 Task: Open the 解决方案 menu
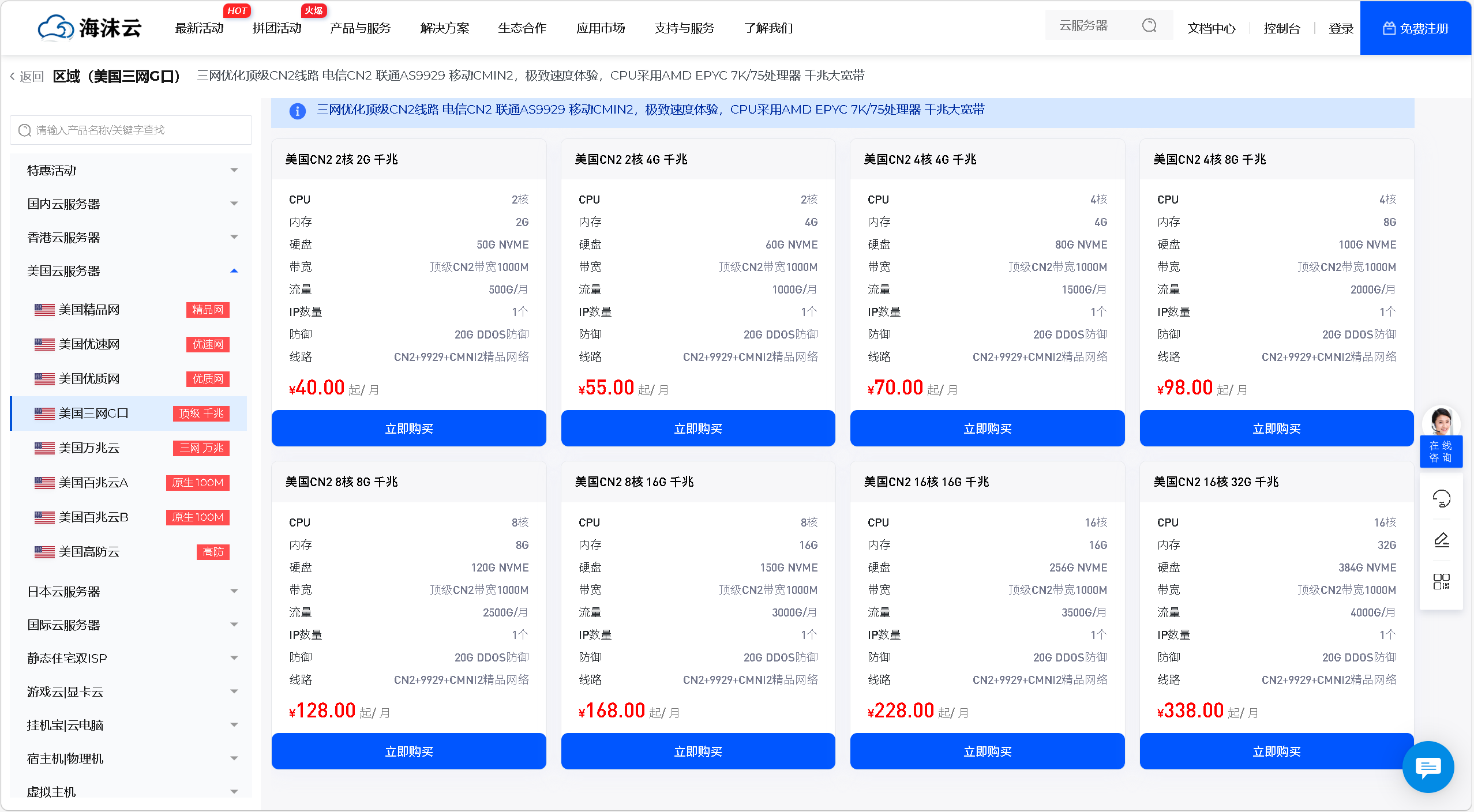tap(445, 28)
